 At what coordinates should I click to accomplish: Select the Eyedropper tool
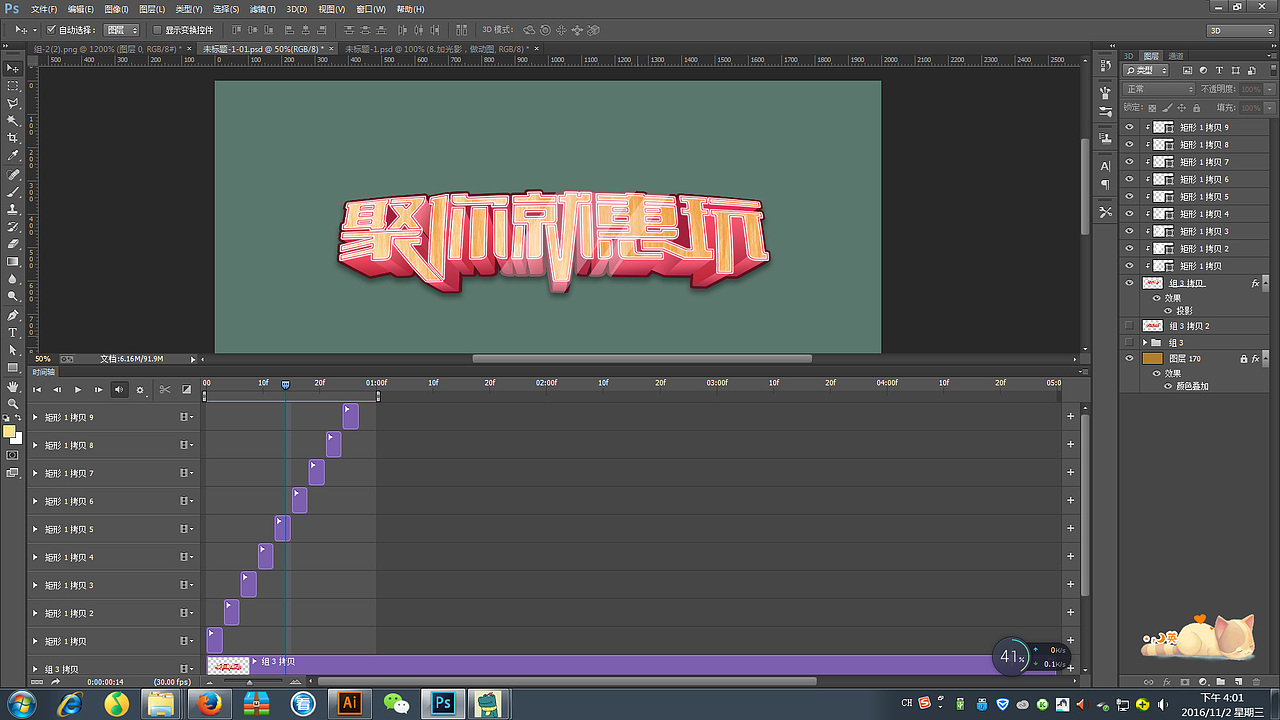(x=13, y=156)
